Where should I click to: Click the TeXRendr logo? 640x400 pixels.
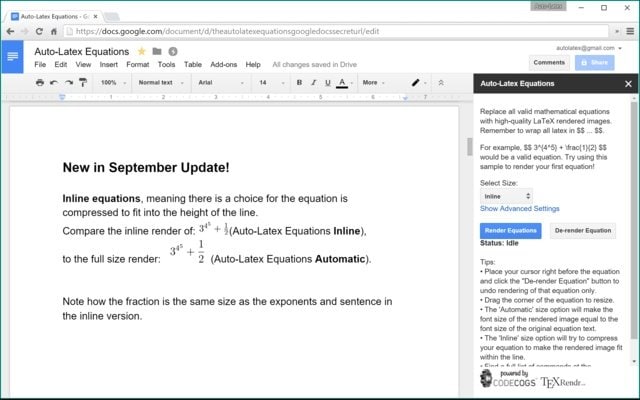click(x=563, y=382)
